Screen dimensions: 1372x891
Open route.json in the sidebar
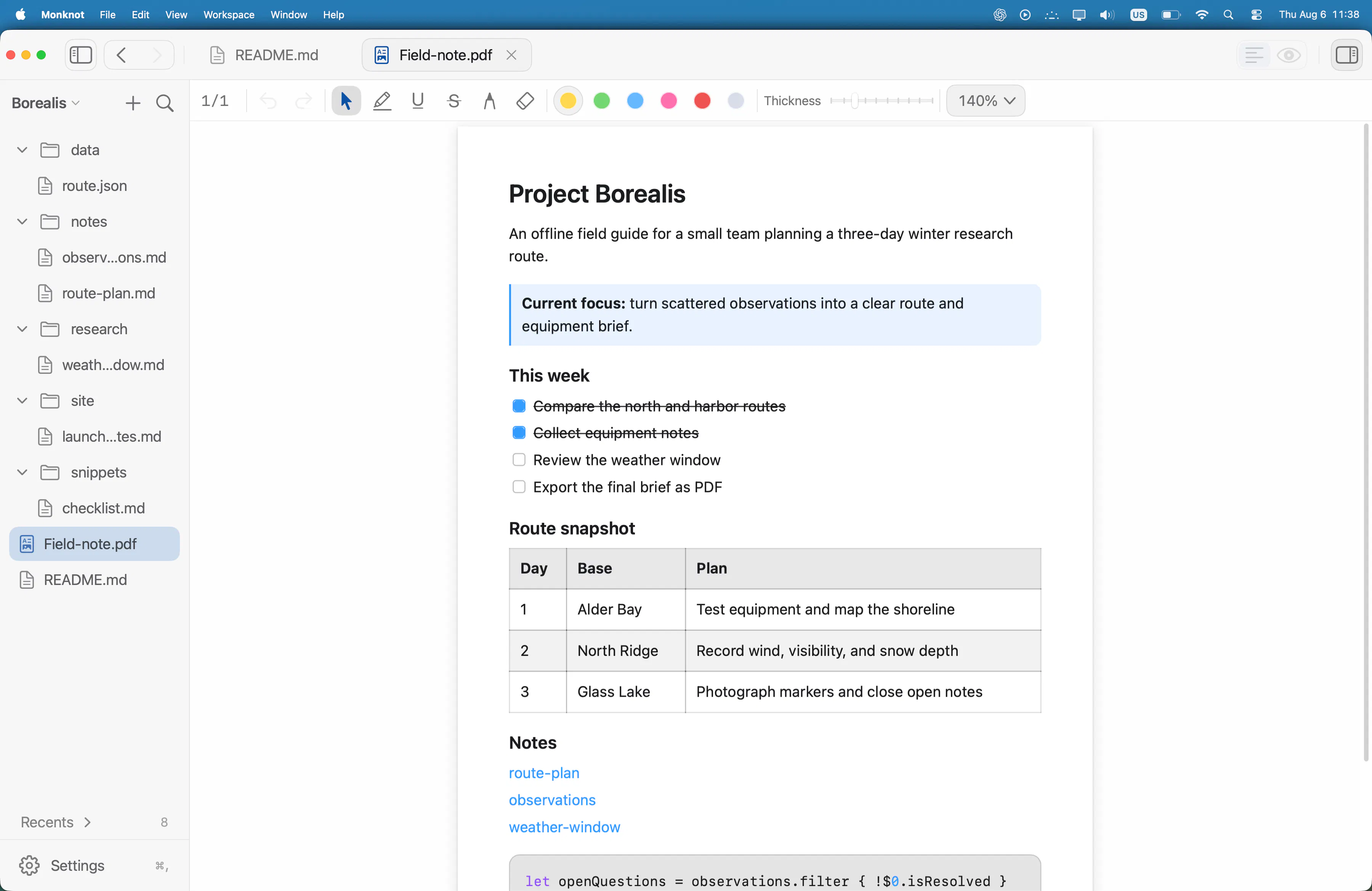tap(94, 186)
